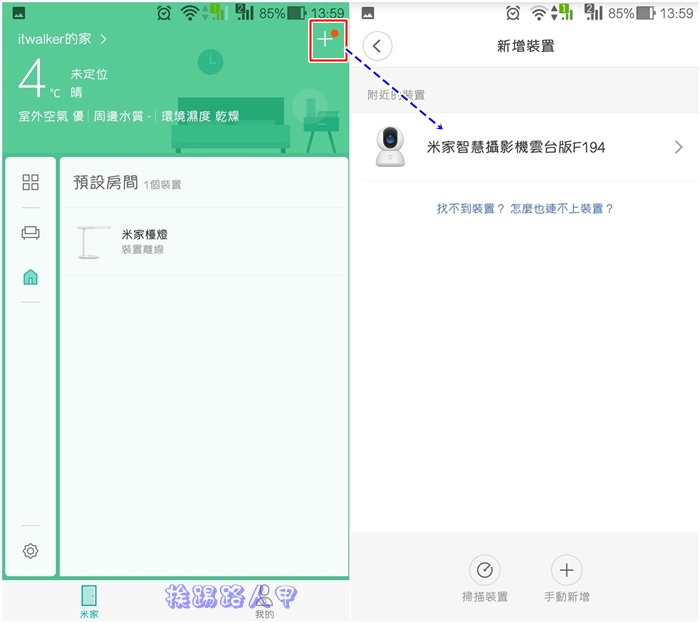Image resolution: width=700 pixels, height=623 pixels.
Task: Tap the 1個裝置 device count text
Action: pos(162,184)
